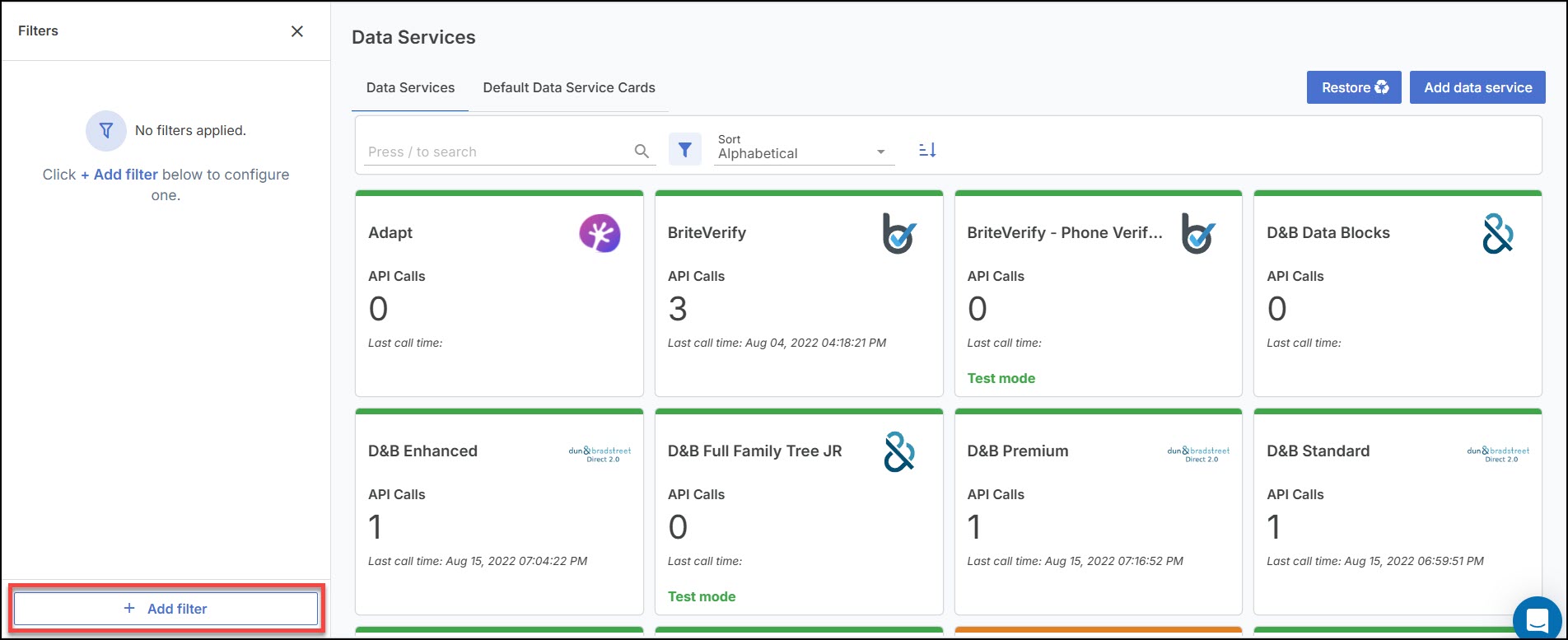Click the D&B Full Family Tree JR logo
The image size is (1568, 640).
pos(899,451)
